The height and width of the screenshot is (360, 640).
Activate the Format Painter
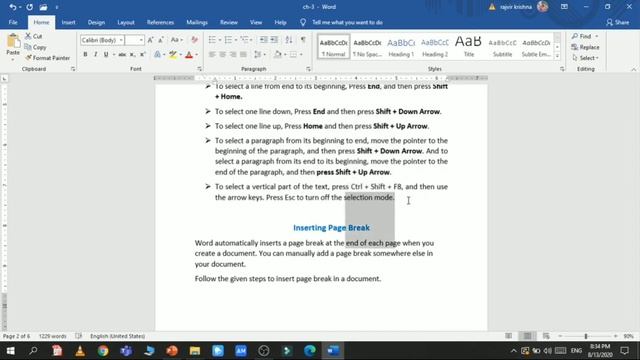click(47, 58)
